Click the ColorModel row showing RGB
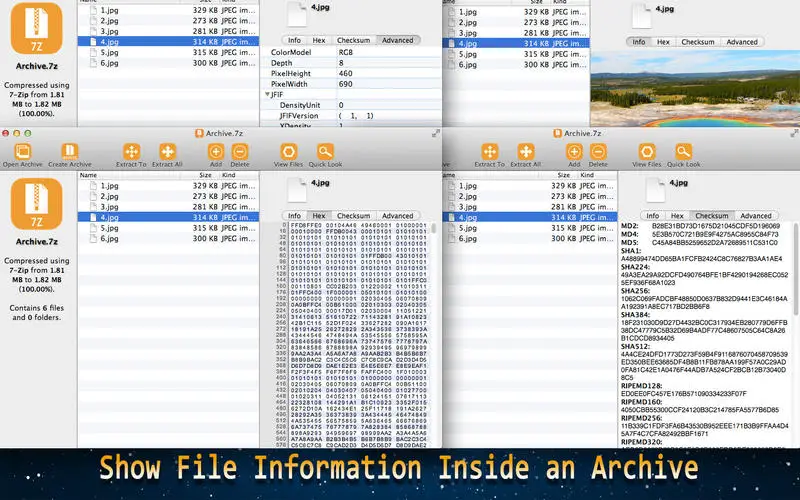Image resolution: width=800 pixels, height=500 pixels. [351, 52]
